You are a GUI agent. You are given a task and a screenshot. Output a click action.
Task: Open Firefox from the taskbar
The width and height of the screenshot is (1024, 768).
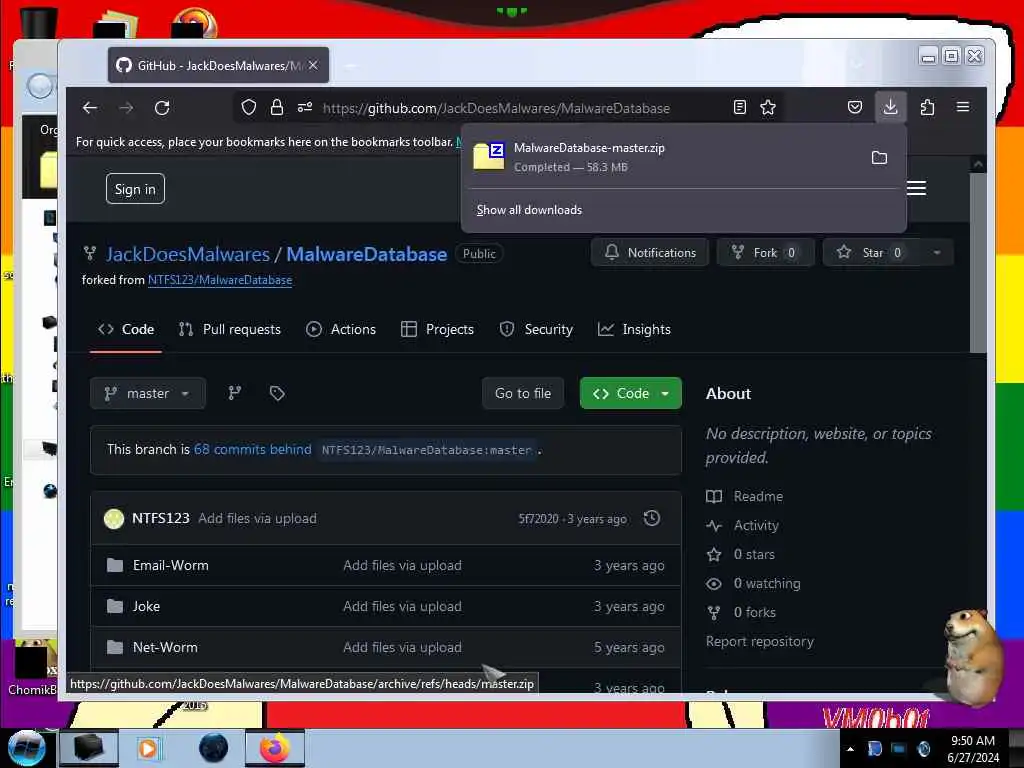click(275, 748)
